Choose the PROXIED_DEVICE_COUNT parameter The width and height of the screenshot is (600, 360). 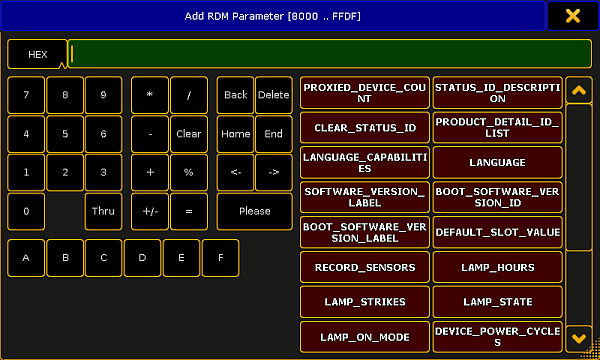click(x=365, y=93)
